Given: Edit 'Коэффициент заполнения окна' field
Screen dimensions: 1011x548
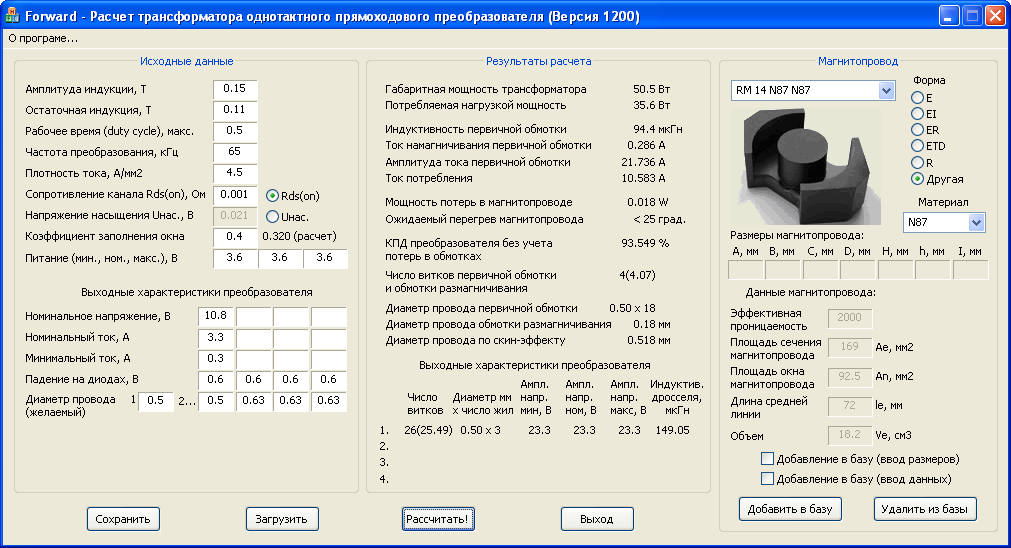Looking at the screenshot, I should point(235,237).
